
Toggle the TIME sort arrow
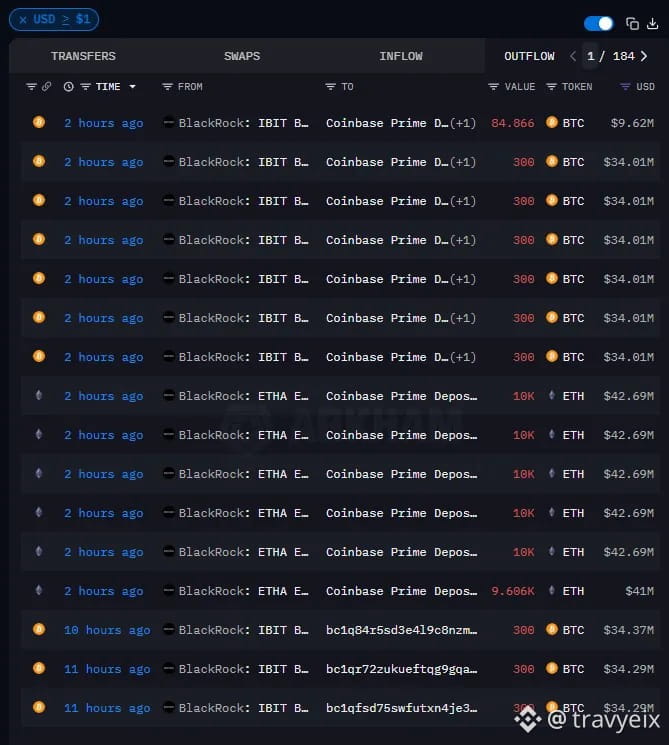pos(133,86)
